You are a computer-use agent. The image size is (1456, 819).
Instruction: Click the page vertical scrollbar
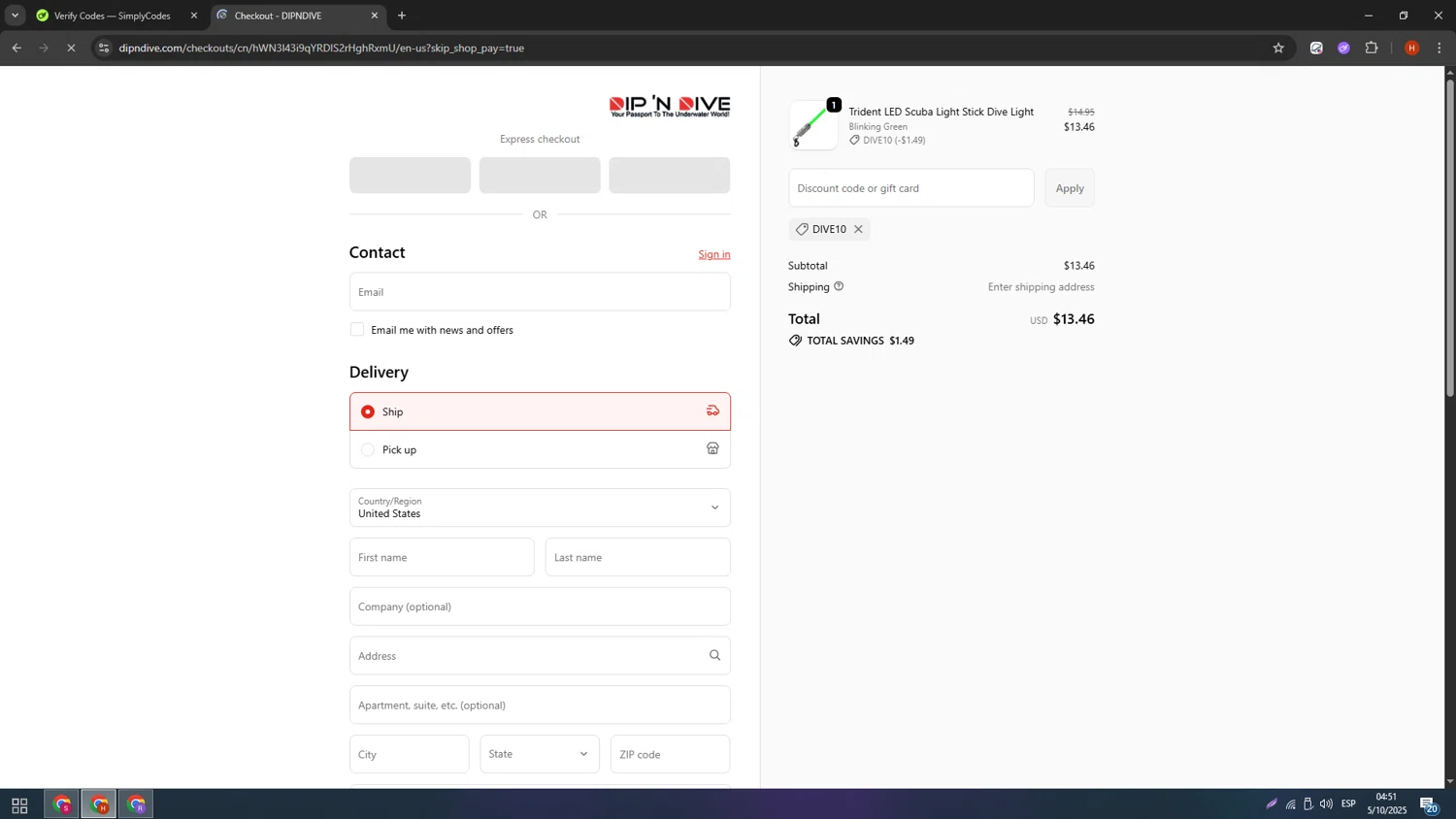click(1450, 238)
